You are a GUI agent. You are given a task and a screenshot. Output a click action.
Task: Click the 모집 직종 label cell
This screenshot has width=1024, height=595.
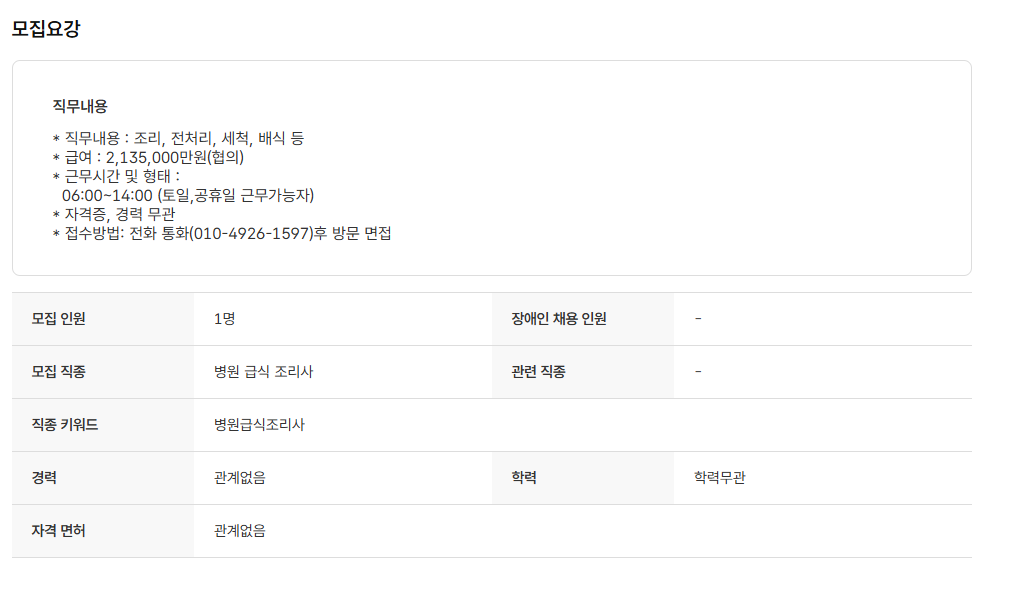tap(58, 372)
